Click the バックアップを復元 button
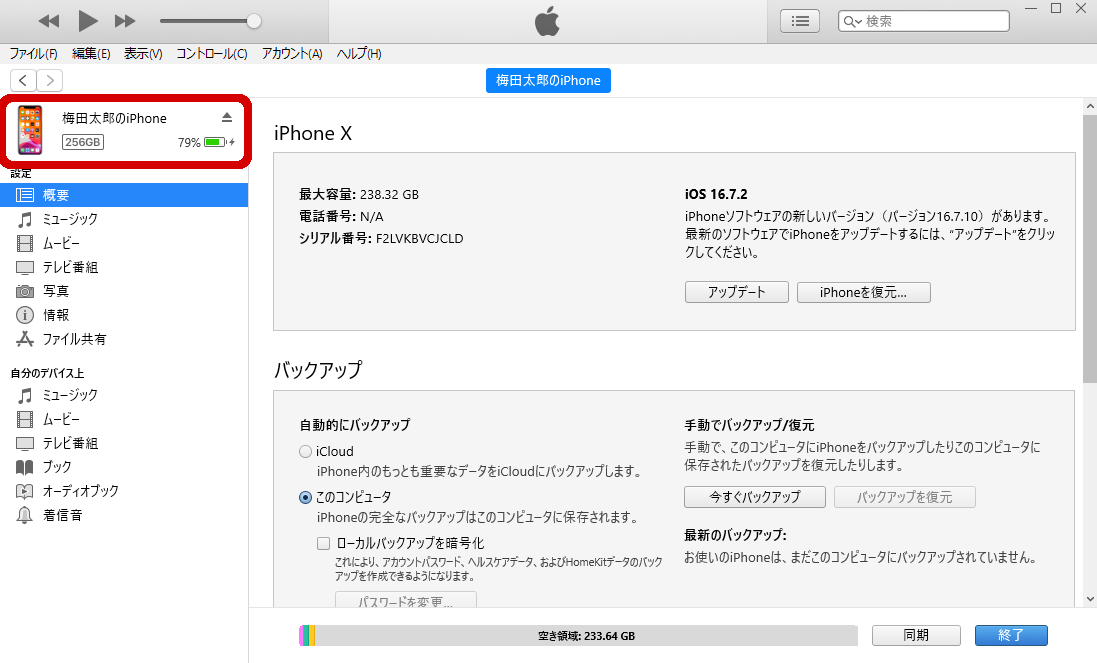Image resolution: width=1097 pixels, height=663 pixels. (x=905, y=497)
